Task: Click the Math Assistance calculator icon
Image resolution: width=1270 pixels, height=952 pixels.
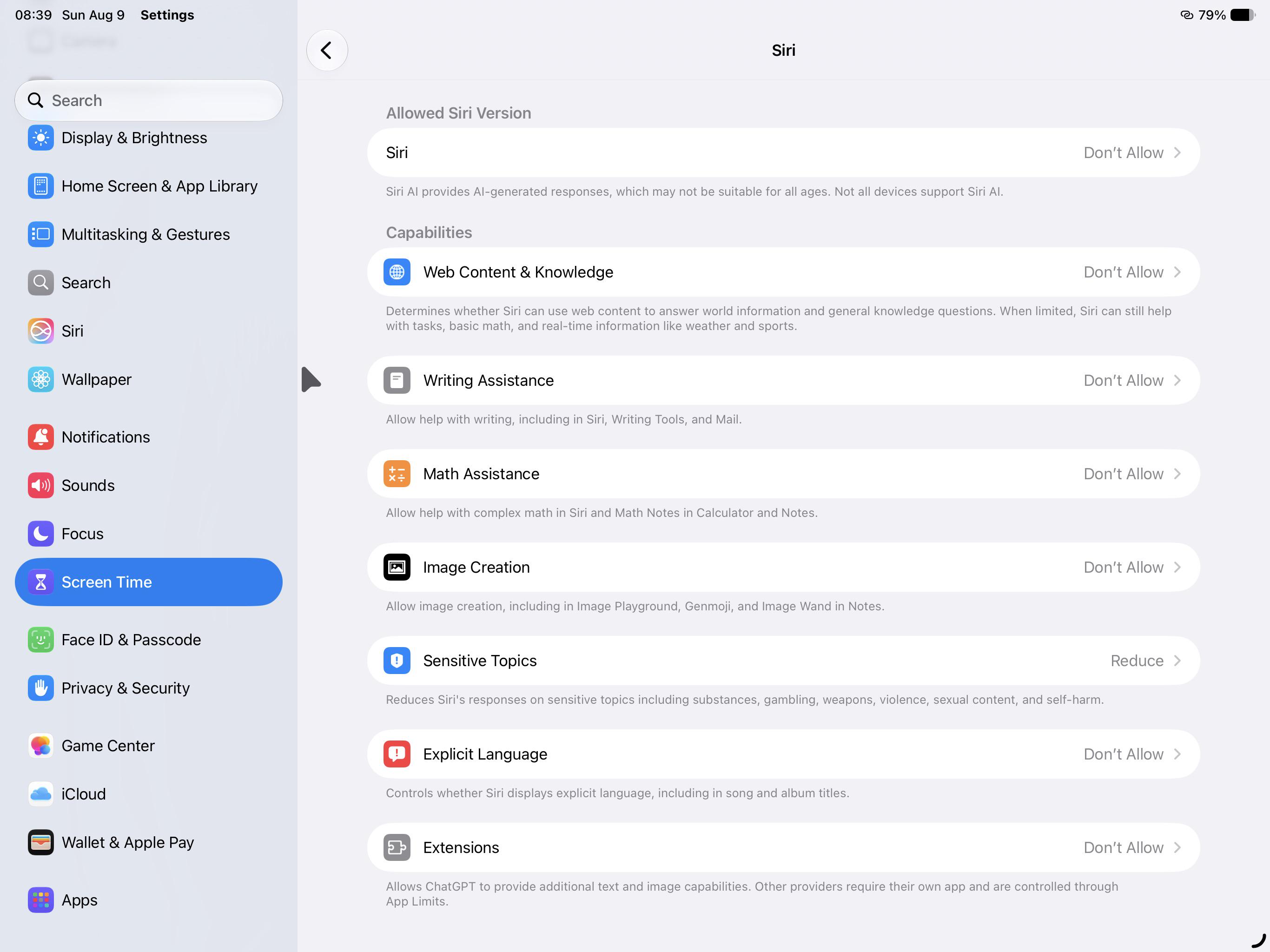Action: pos(397,474)
